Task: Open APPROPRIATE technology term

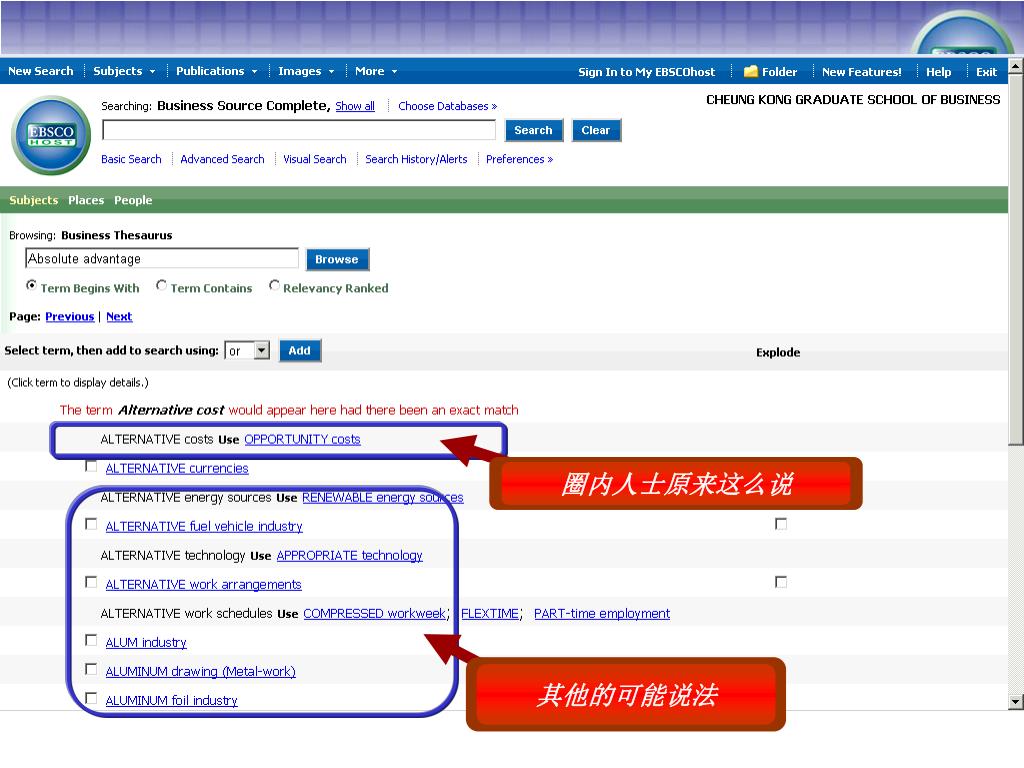Action: [x=349, y=555]
